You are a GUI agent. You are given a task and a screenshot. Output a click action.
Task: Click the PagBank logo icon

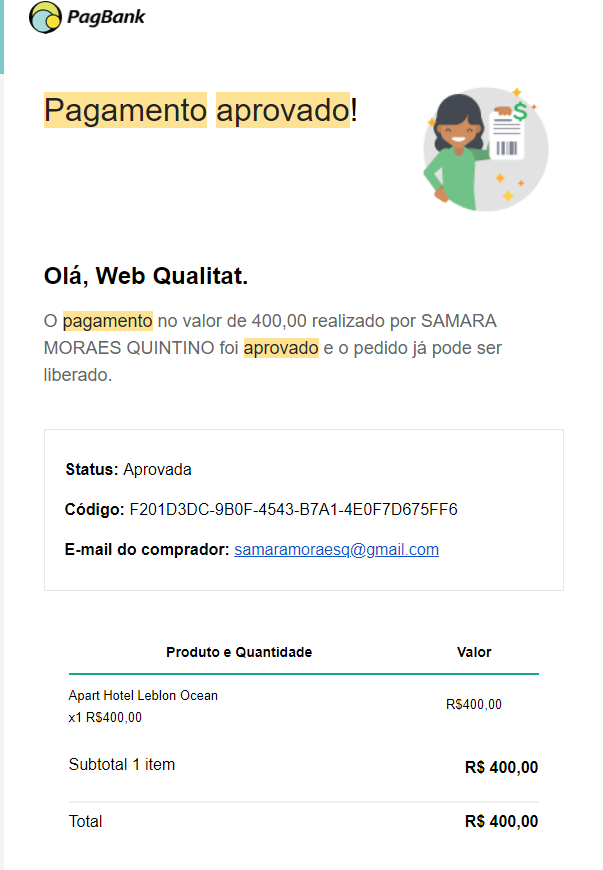[x=44, y=17]
